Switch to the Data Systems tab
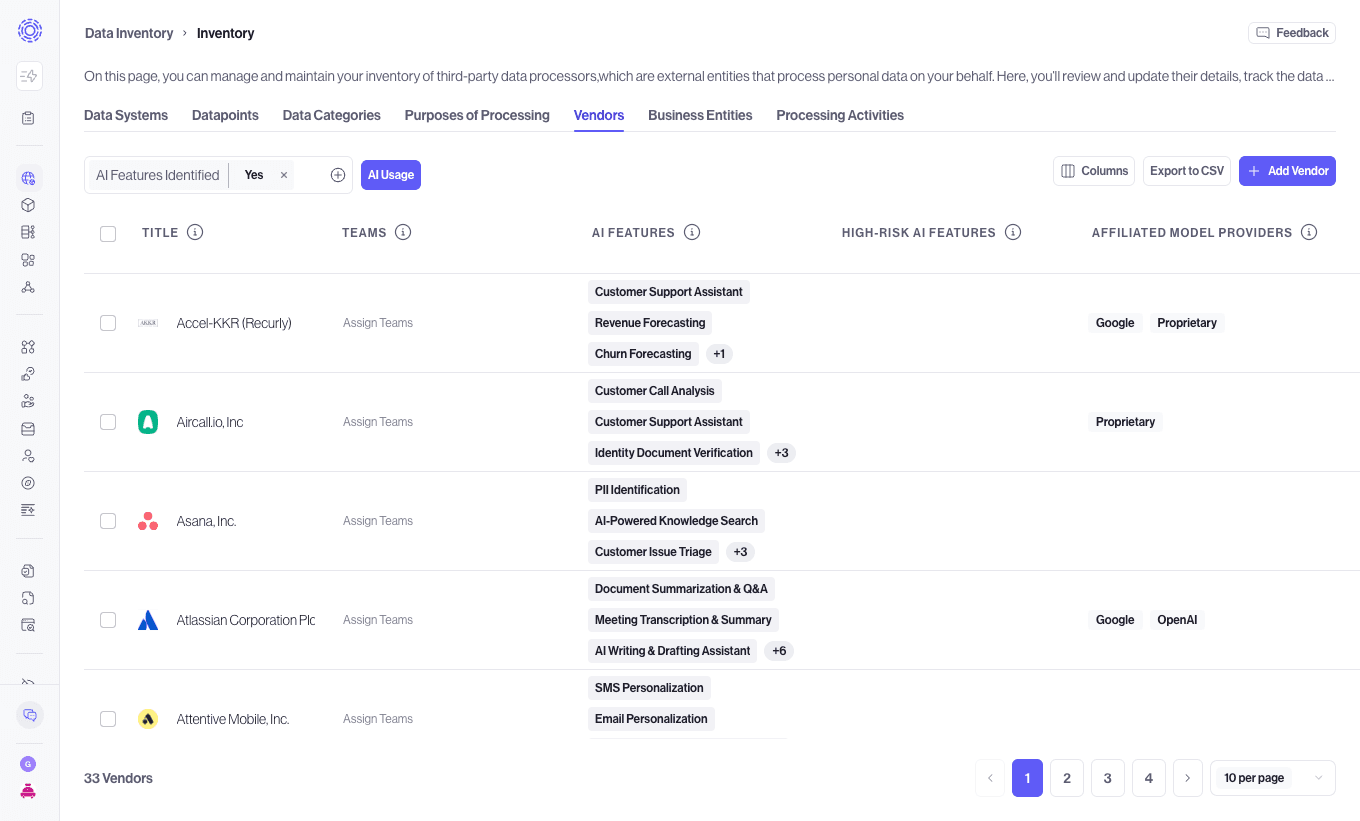Image resolution: width=1360 pixels, height=821 pixels. pyautogui.click(x=126, y=115)
